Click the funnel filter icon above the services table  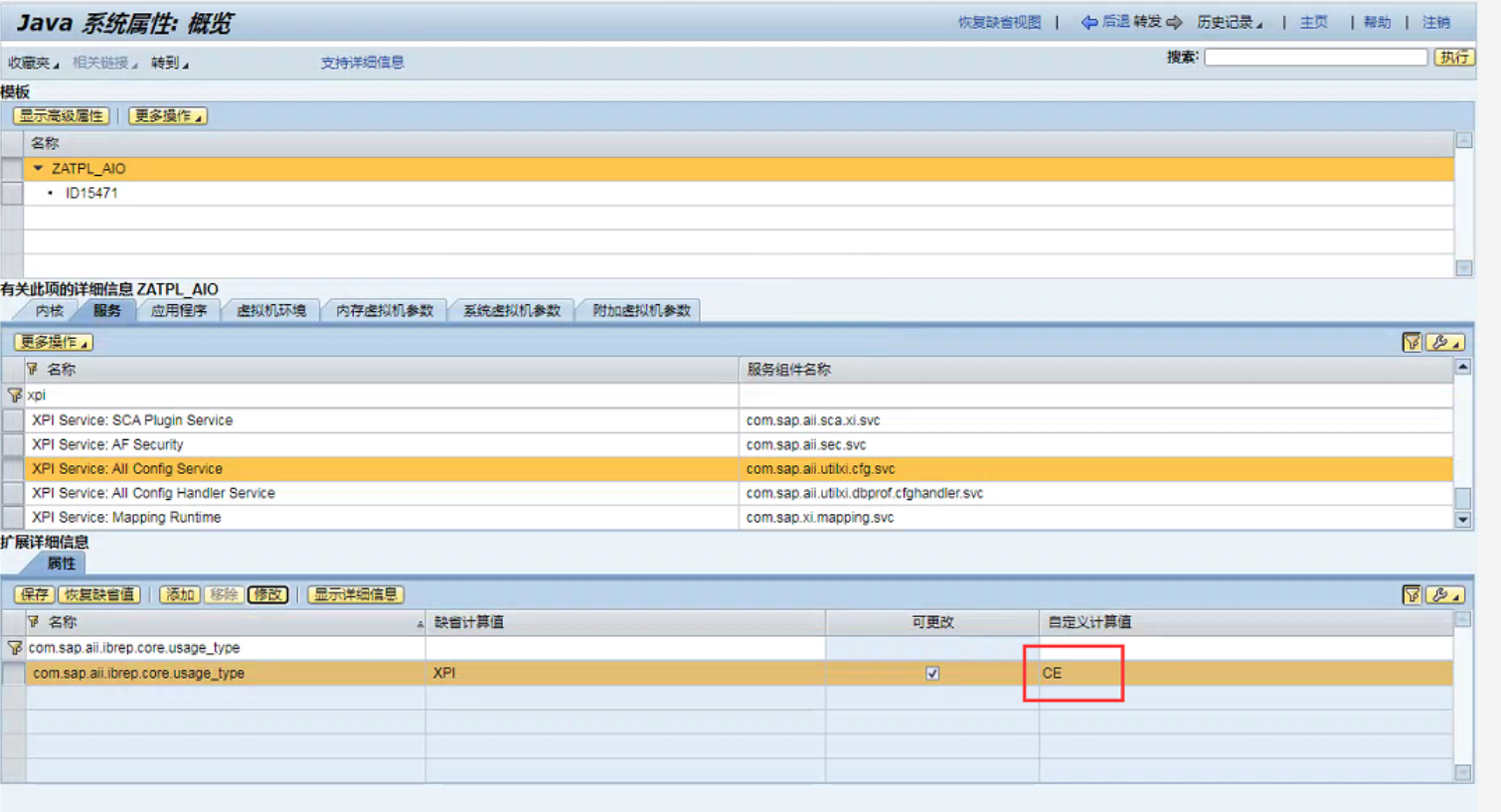1413,342
